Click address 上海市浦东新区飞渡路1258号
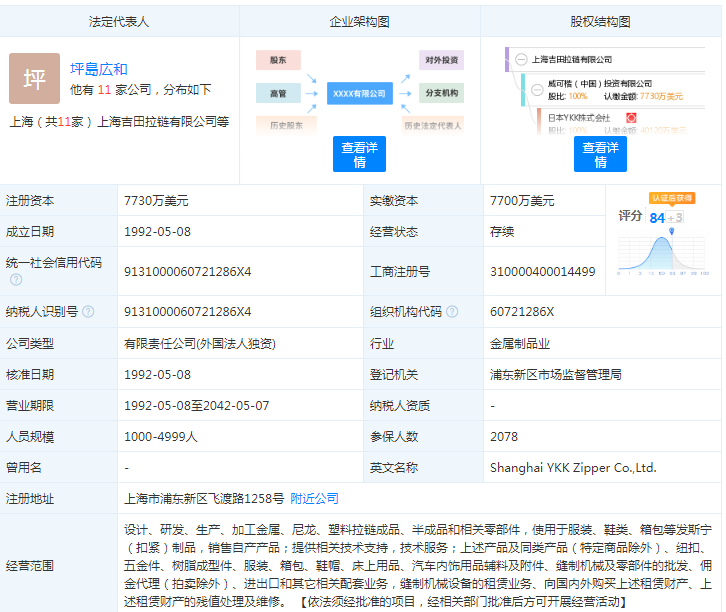 [x=204, y=499]
